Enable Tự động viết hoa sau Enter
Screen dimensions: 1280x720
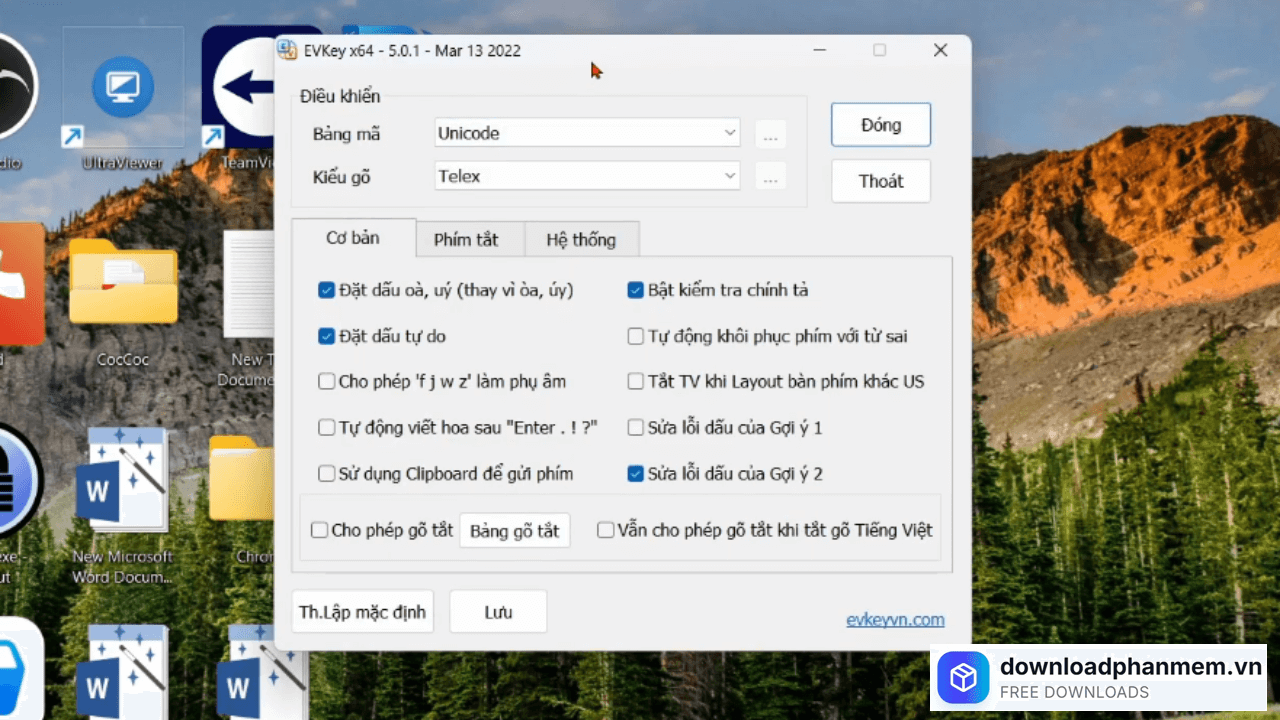click(326, 427)
